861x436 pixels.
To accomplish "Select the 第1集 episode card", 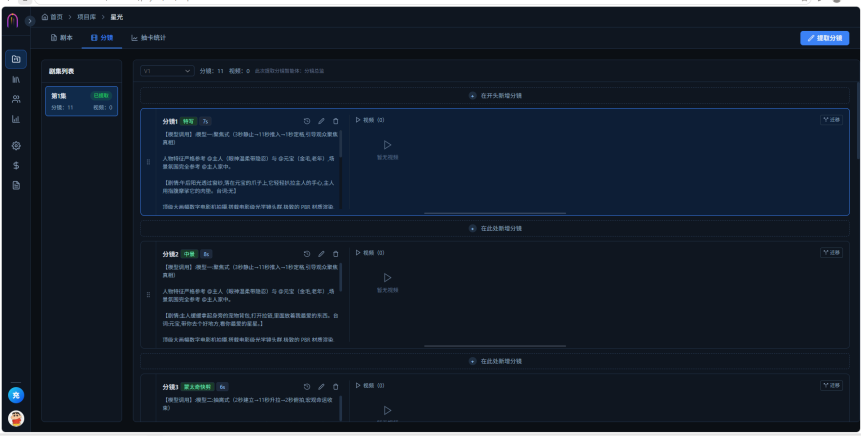I will click(81, 101).
